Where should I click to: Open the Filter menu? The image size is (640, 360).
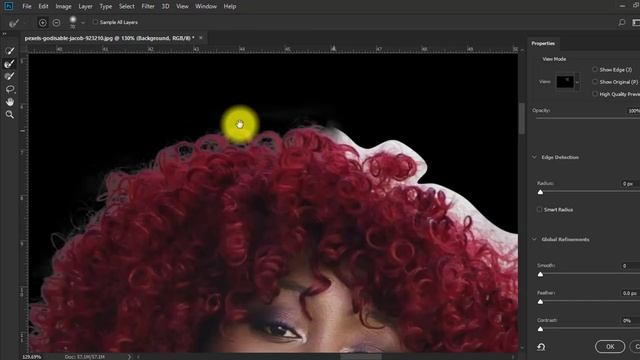point(148,6)
